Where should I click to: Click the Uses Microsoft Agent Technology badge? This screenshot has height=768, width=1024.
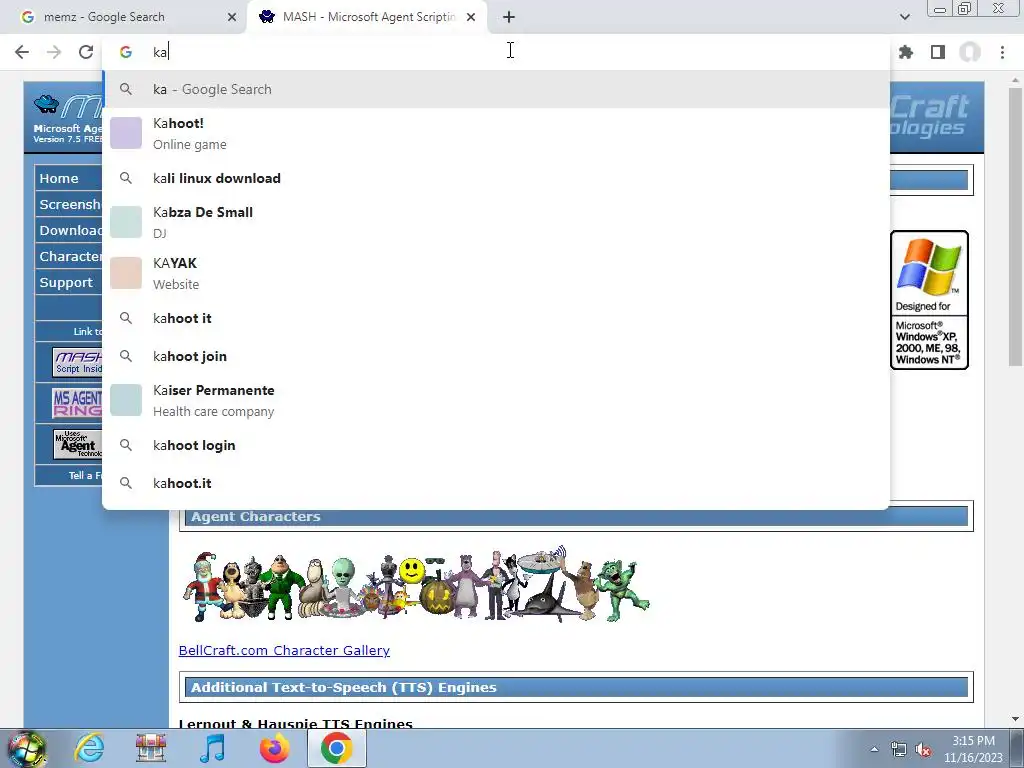77,444
